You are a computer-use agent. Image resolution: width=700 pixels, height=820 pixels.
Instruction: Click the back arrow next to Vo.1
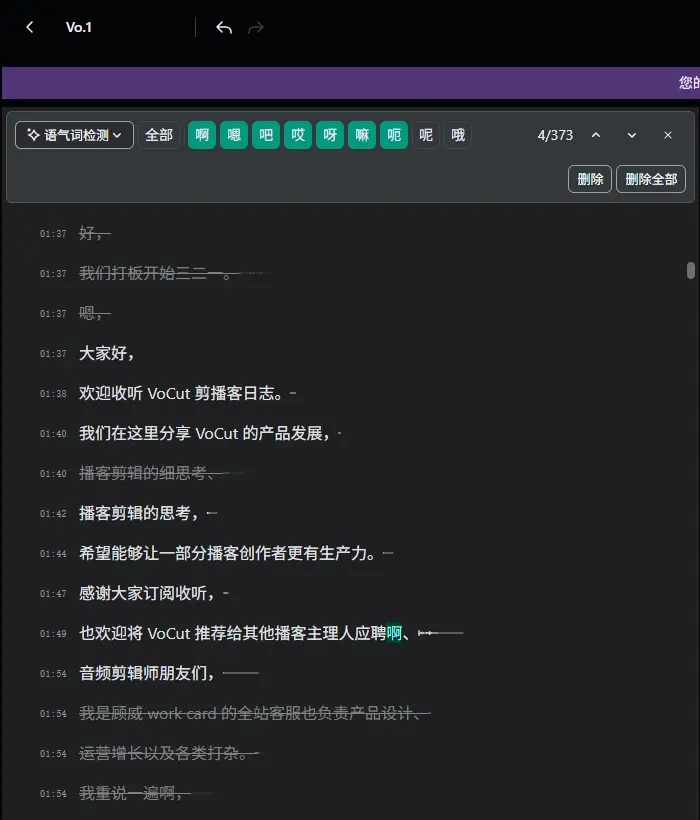pyautogui.click(x=30, y=27)
